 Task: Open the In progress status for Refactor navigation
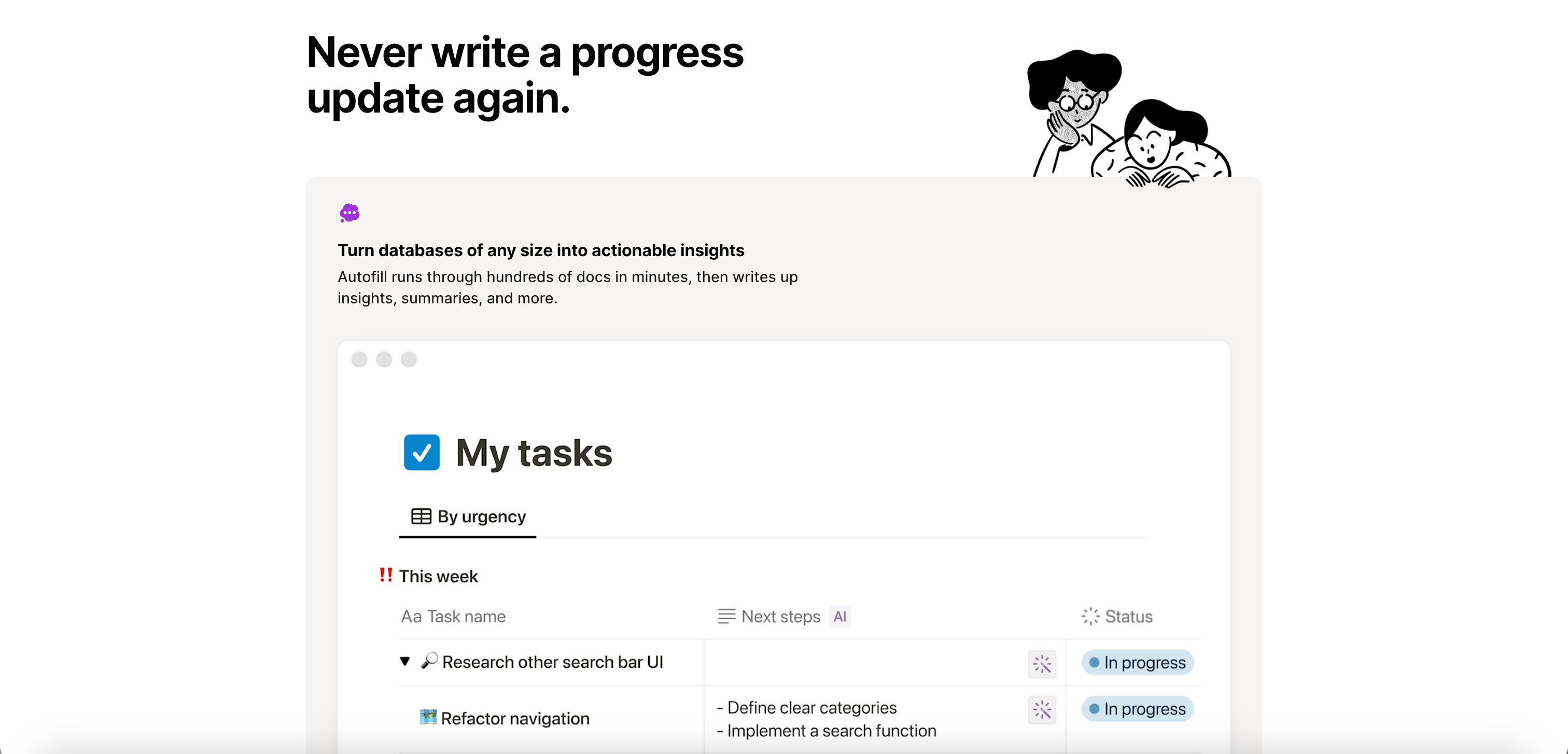click(x=1137, y=709)
